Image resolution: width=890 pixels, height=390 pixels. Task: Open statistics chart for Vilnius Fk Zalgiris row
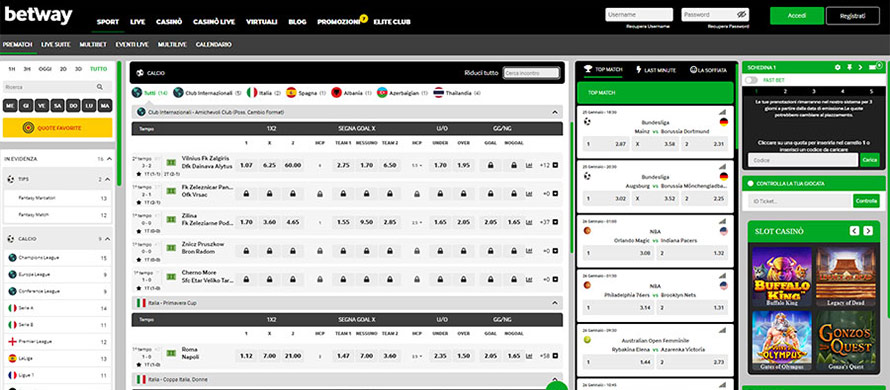[x=530, y=166]
